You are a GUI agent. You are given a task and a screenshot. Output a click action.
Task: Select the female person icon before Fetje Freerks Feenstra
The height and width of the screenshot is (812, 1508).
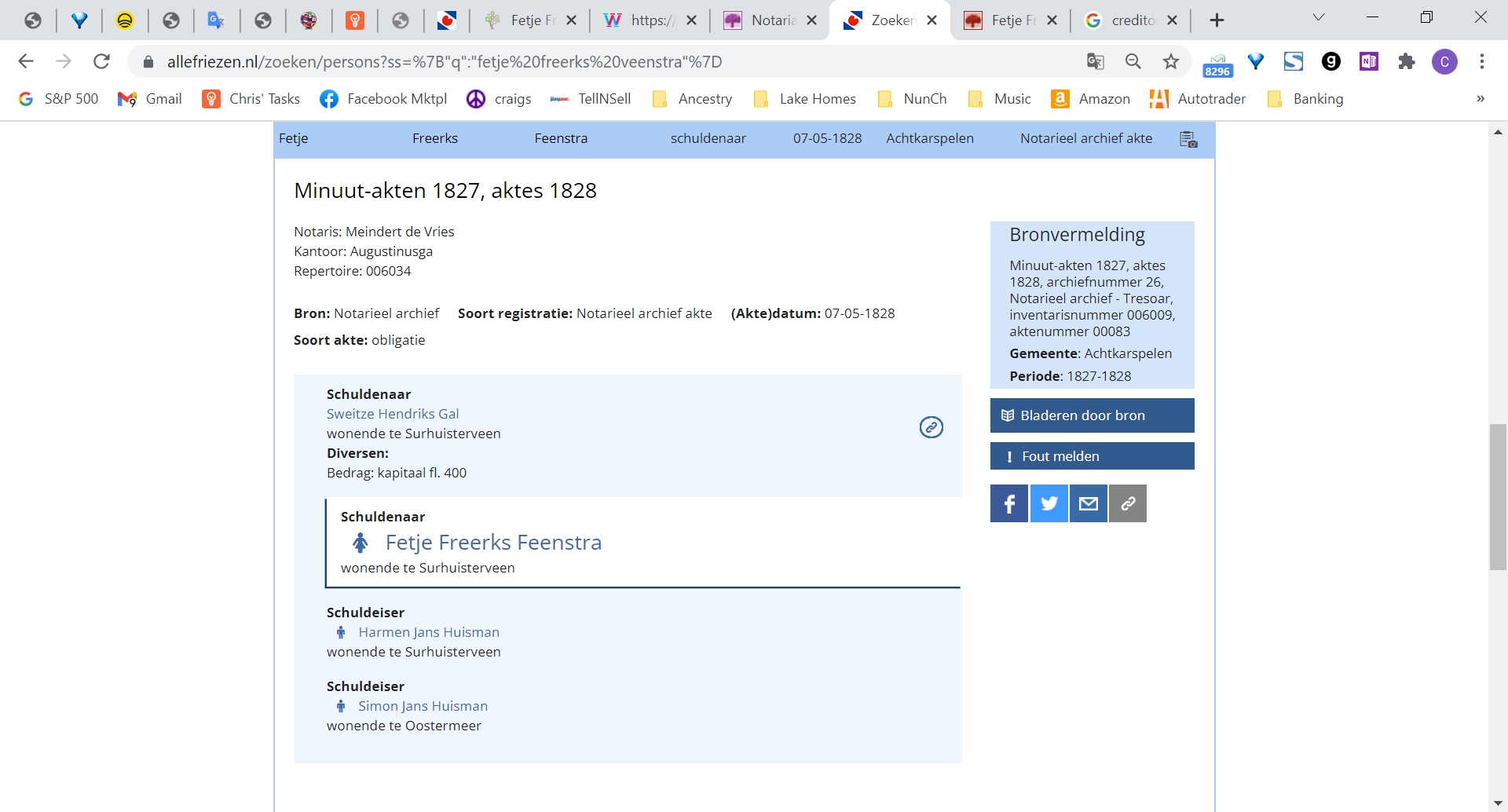pos(361,542)
